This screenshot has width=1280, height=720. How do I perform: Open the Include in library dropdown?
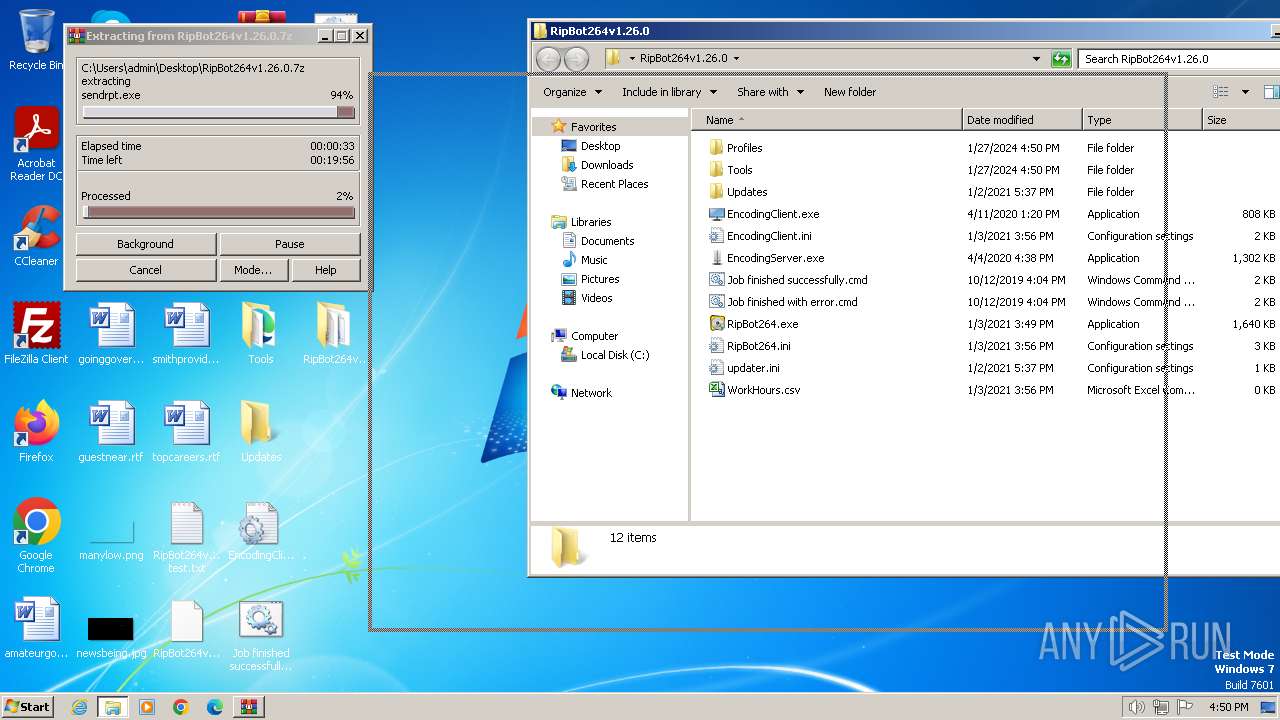tap(669, 92)
